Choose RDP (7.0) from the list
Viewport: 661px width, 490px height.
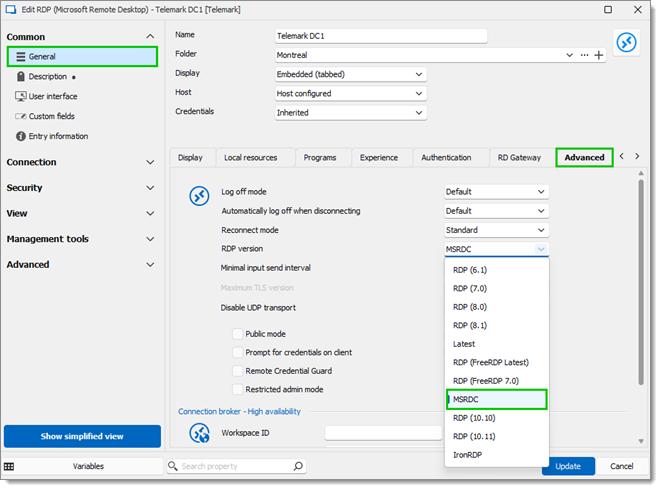pyautogui.click(x=497, y=288)
